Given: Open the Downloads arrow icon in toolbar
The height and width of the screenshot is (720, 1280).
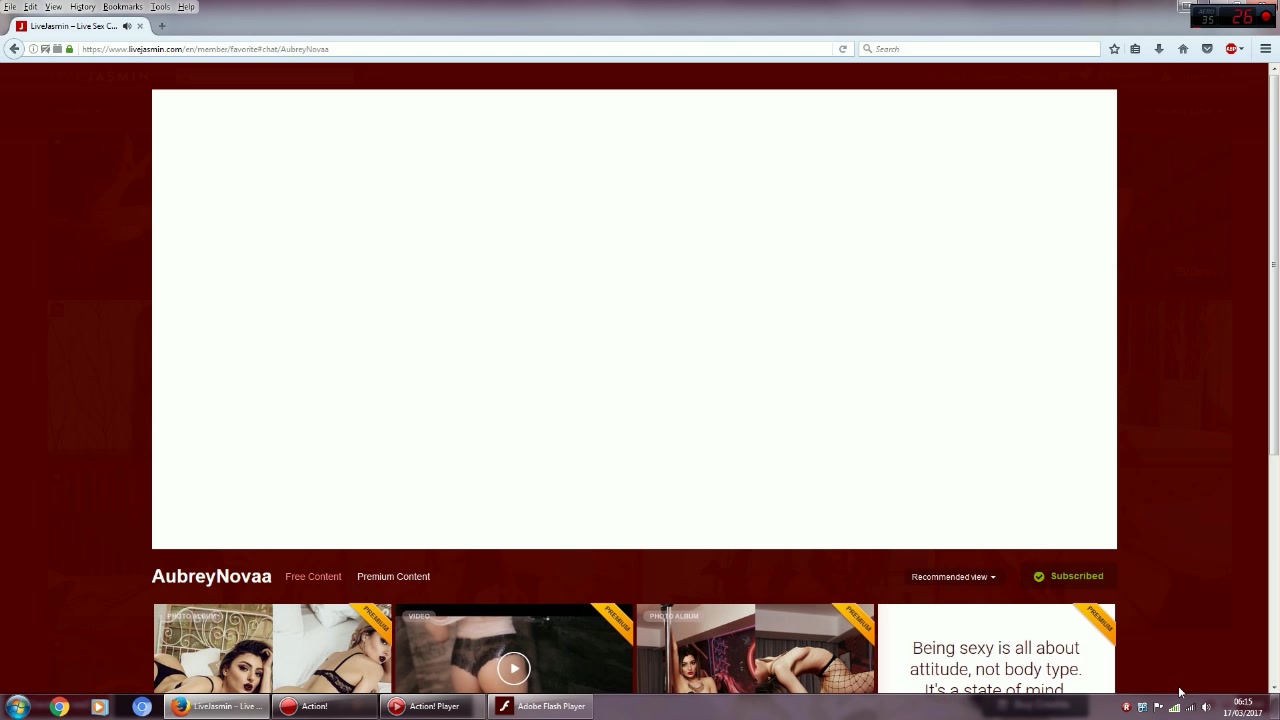Looking at the screenshot, I should pos(1159,49).
